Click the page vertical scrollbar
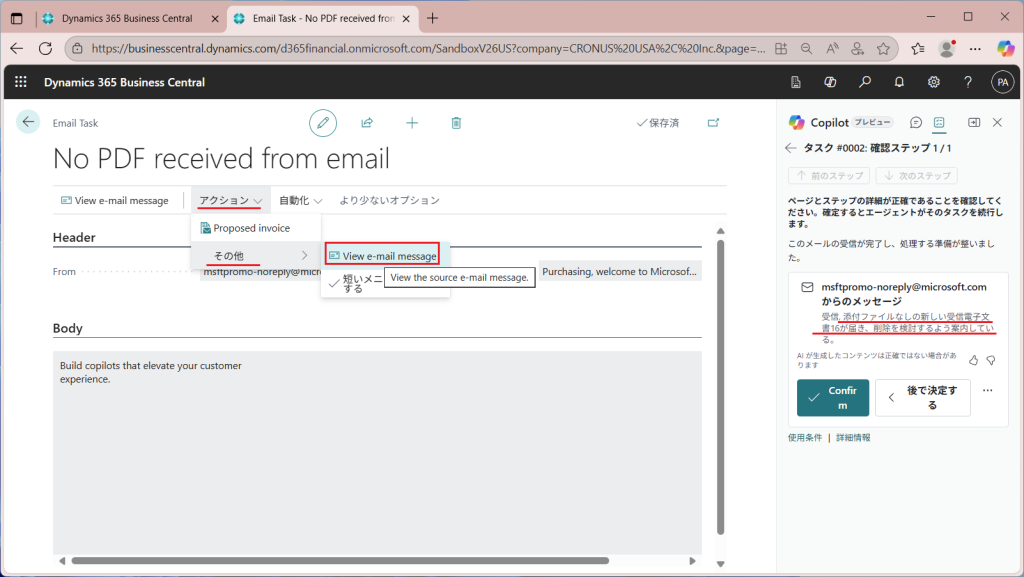The height and width of the screenshot is (577, 1024). point(721,387)
